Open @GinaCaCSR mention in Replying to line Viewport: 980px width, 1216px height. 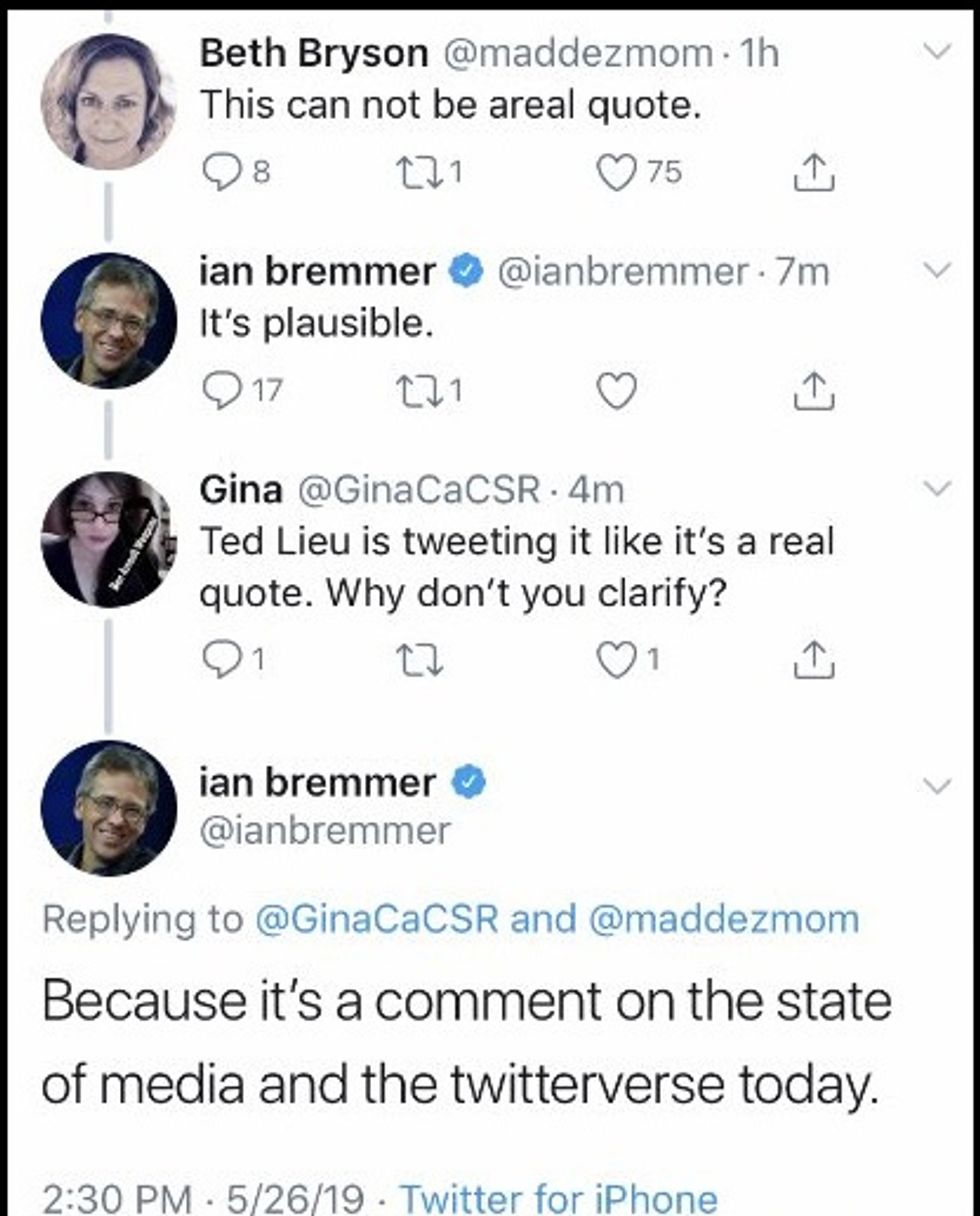(377, 919)
